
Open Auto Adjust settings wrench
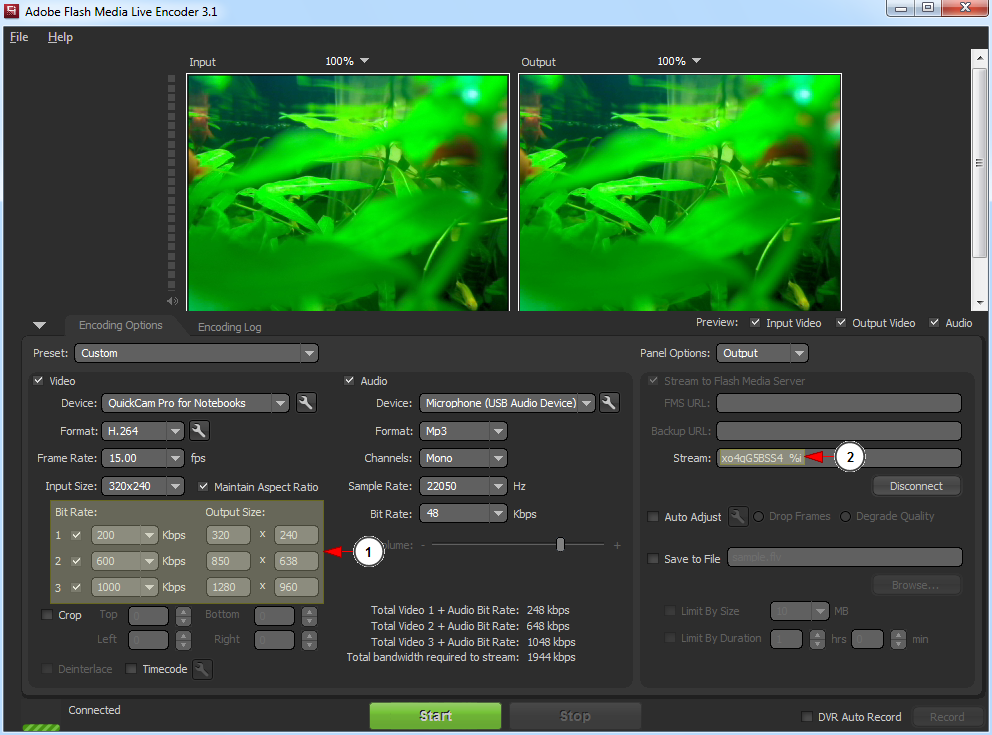[x=738, y=516]
